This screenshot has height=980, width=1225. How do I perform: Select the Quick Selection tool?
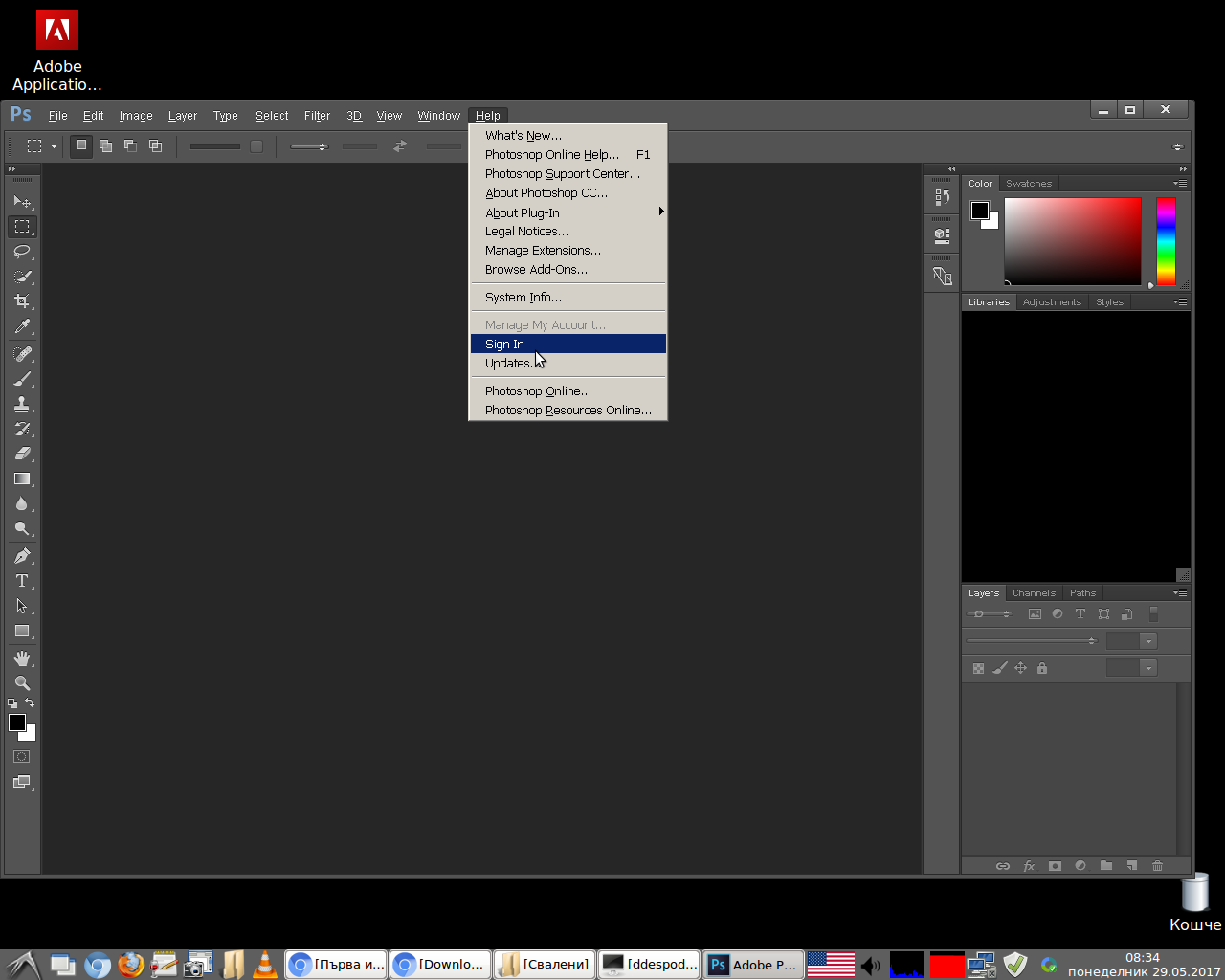(x=22, y=277)
